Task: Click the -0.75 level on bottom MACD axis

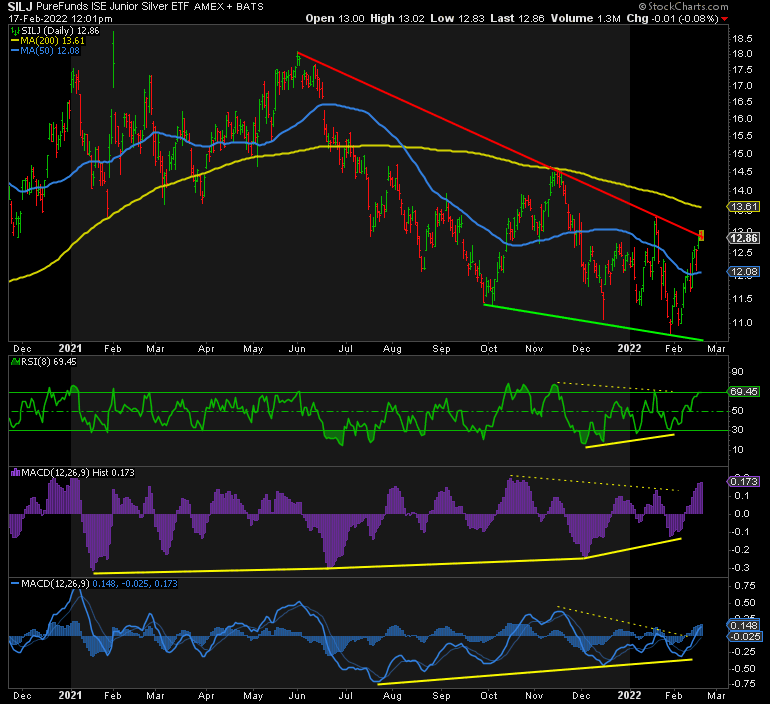Action: 743,684
